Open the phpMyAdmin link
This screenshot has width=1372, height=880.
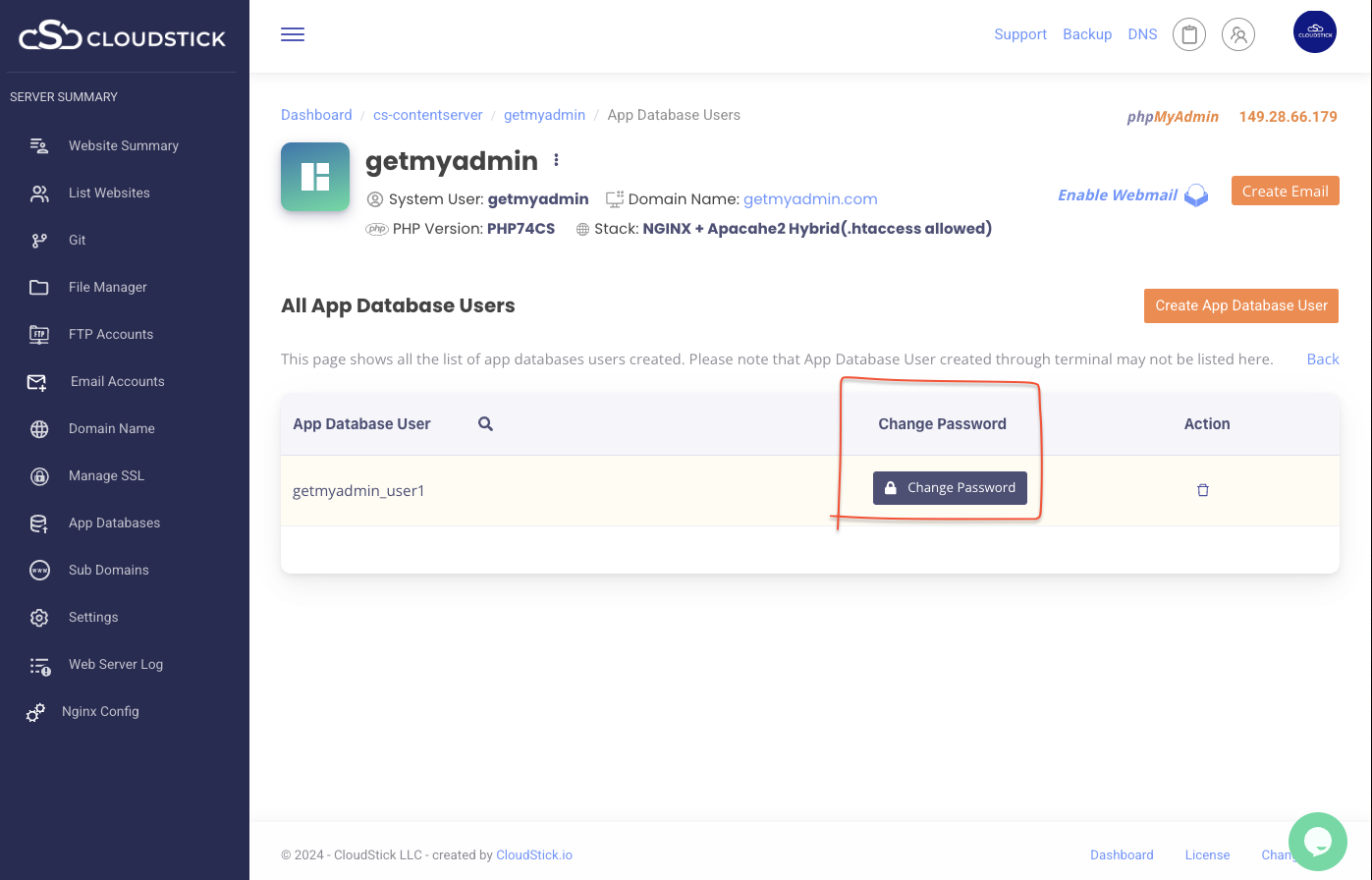click(x=1172, y=117)
